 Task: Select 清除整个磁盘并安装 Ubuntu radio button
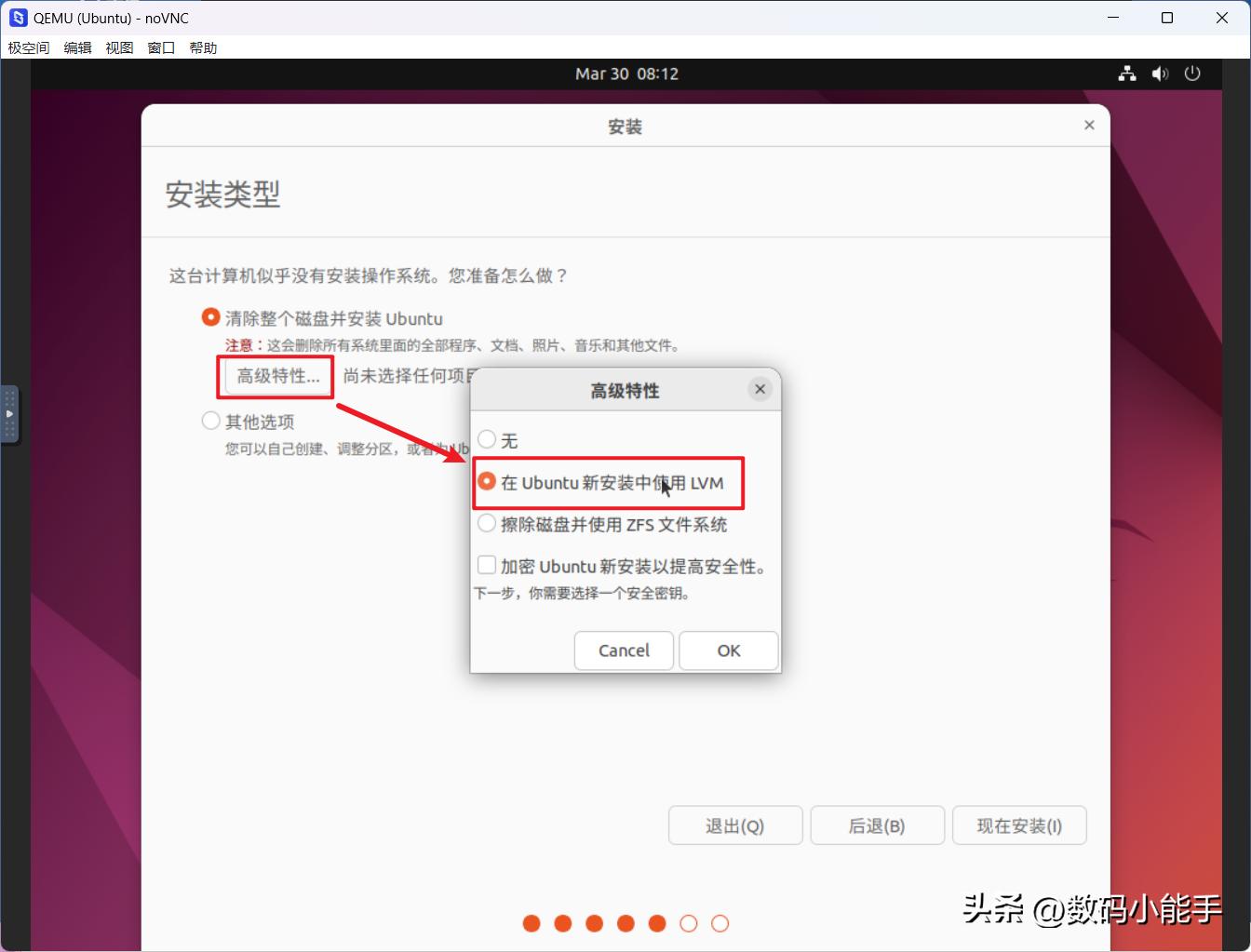211,318
